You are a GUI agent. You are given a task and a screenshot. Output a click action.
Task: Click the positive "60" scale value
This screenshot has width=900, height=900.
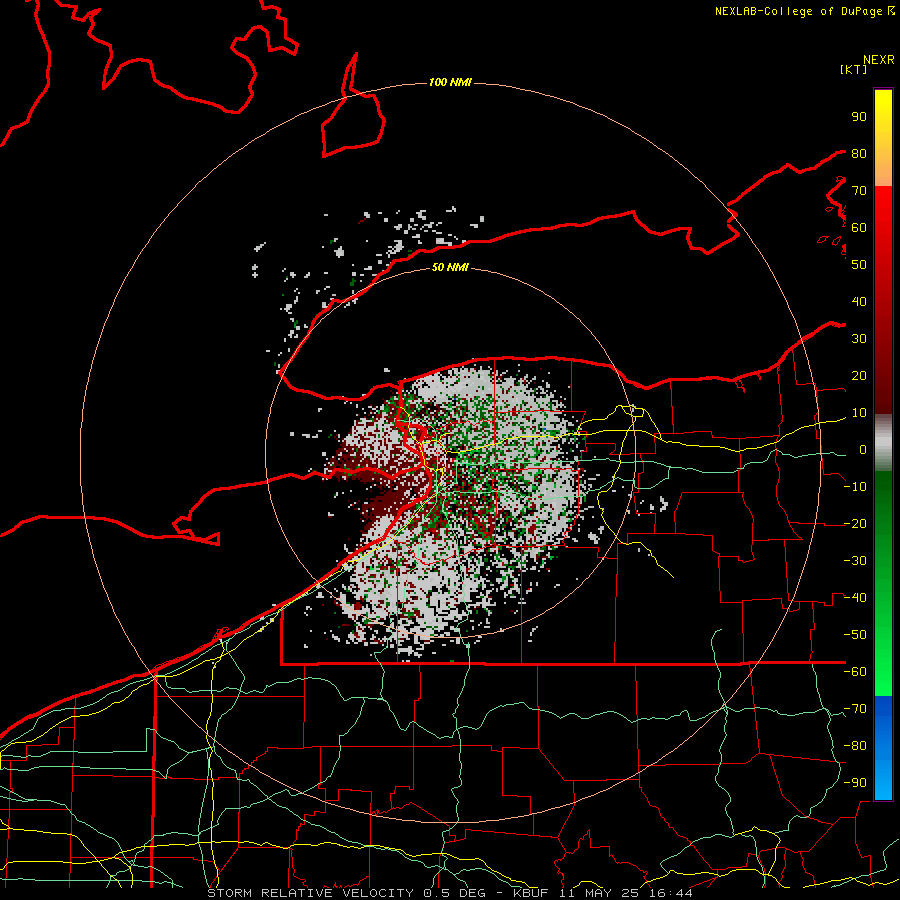pos(859,227)
